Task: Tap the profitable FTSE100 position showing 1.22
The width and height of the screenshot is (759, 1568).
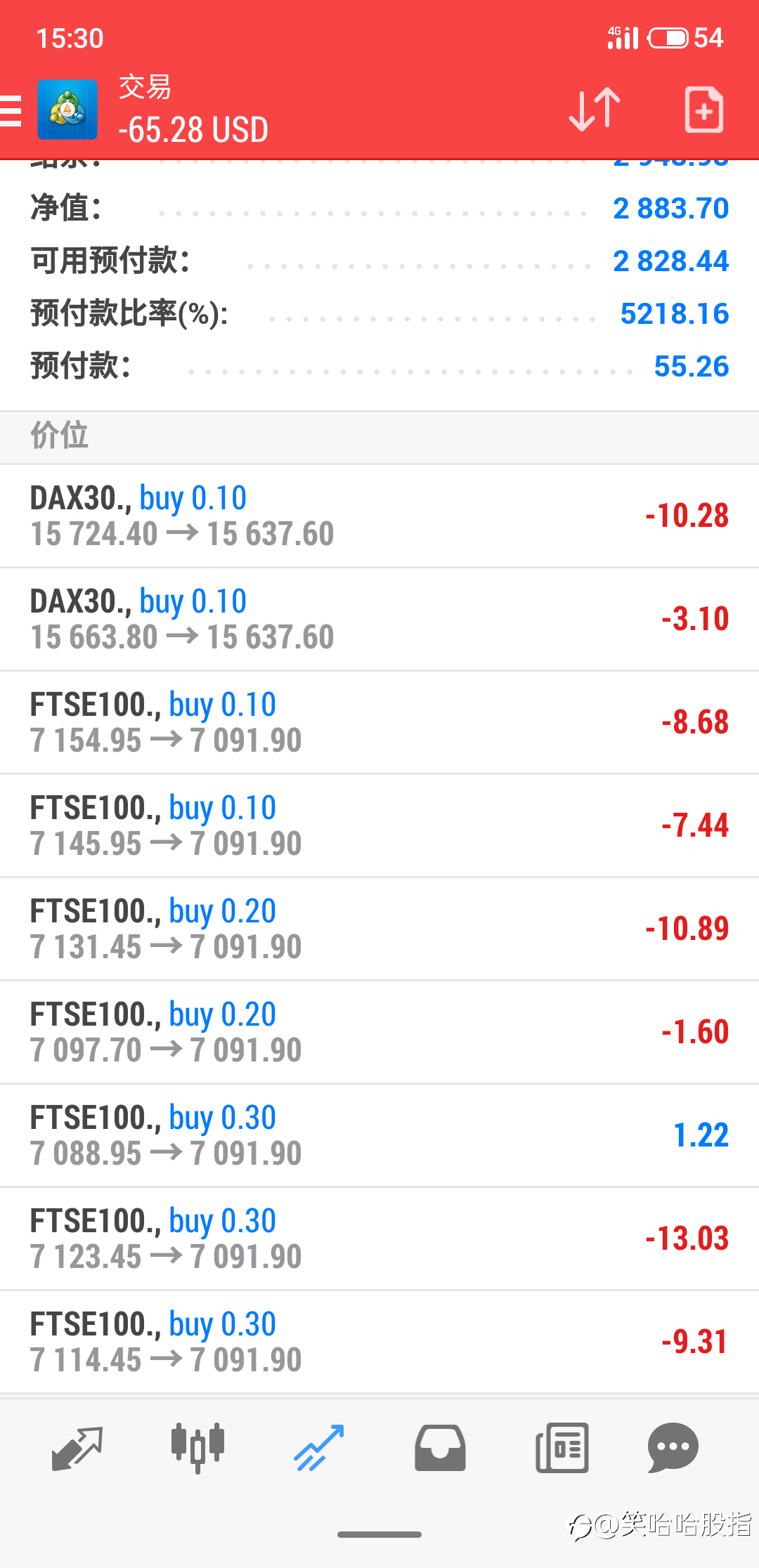Action: point(379,1136)
